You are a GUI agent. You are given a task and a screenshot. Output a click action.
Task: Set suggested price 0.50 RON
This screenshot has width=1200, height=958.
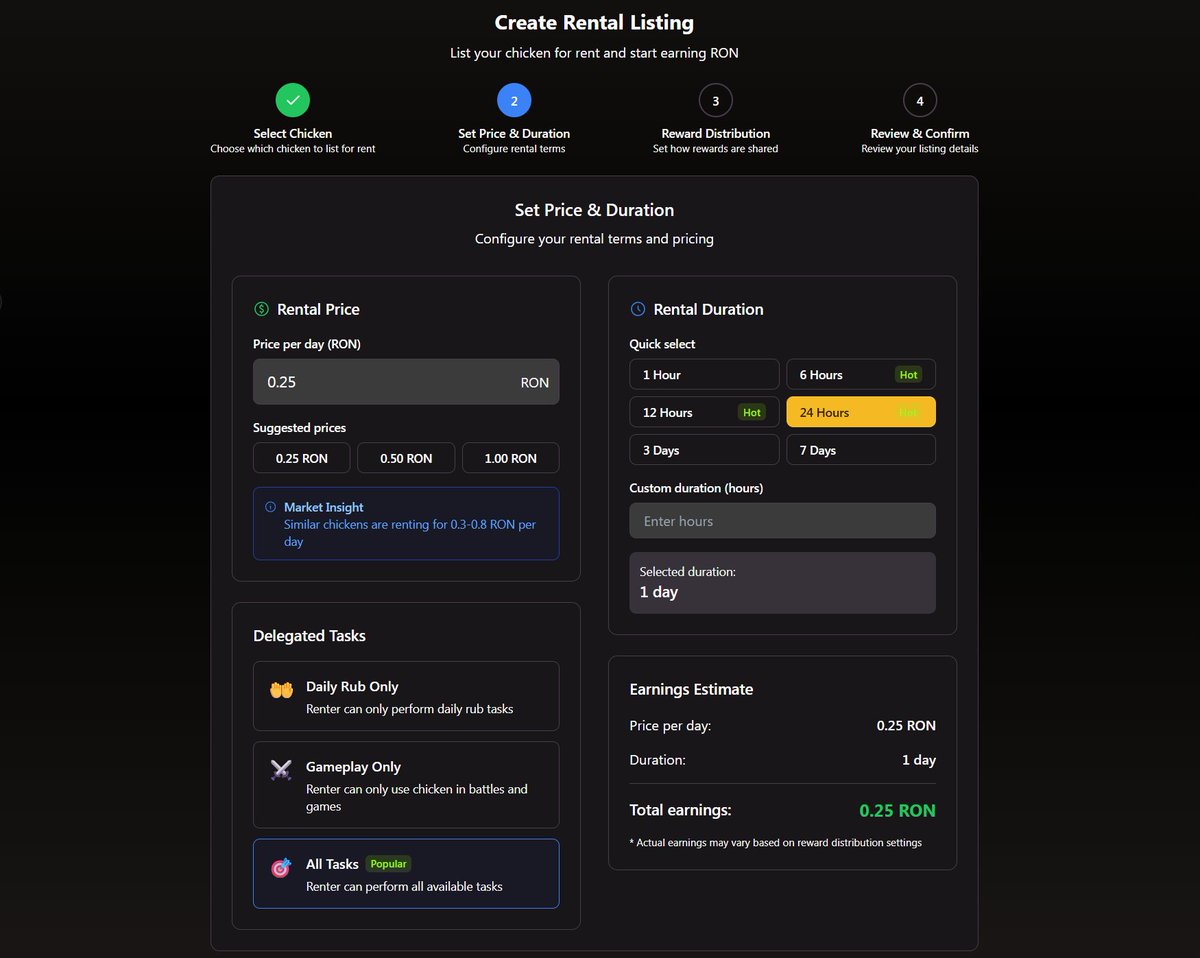coord(406,458)
